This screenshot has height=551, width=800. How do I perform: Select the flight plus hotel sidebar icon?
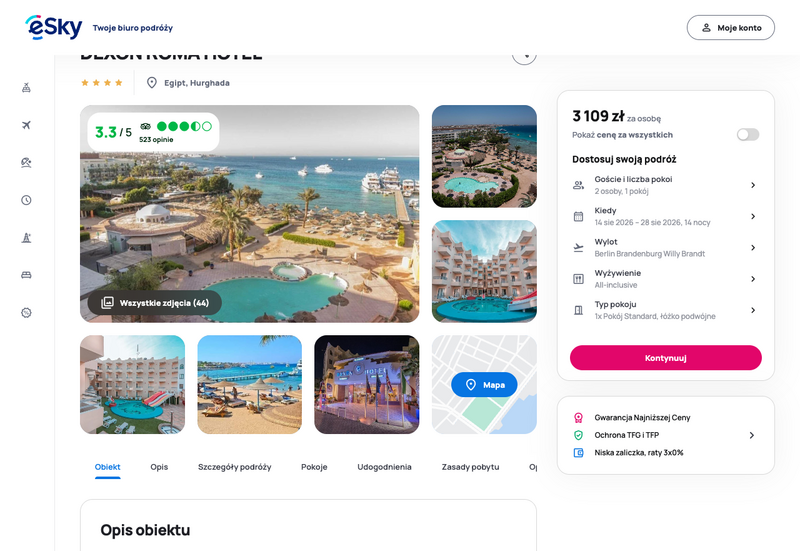click(x=27, y=88)
